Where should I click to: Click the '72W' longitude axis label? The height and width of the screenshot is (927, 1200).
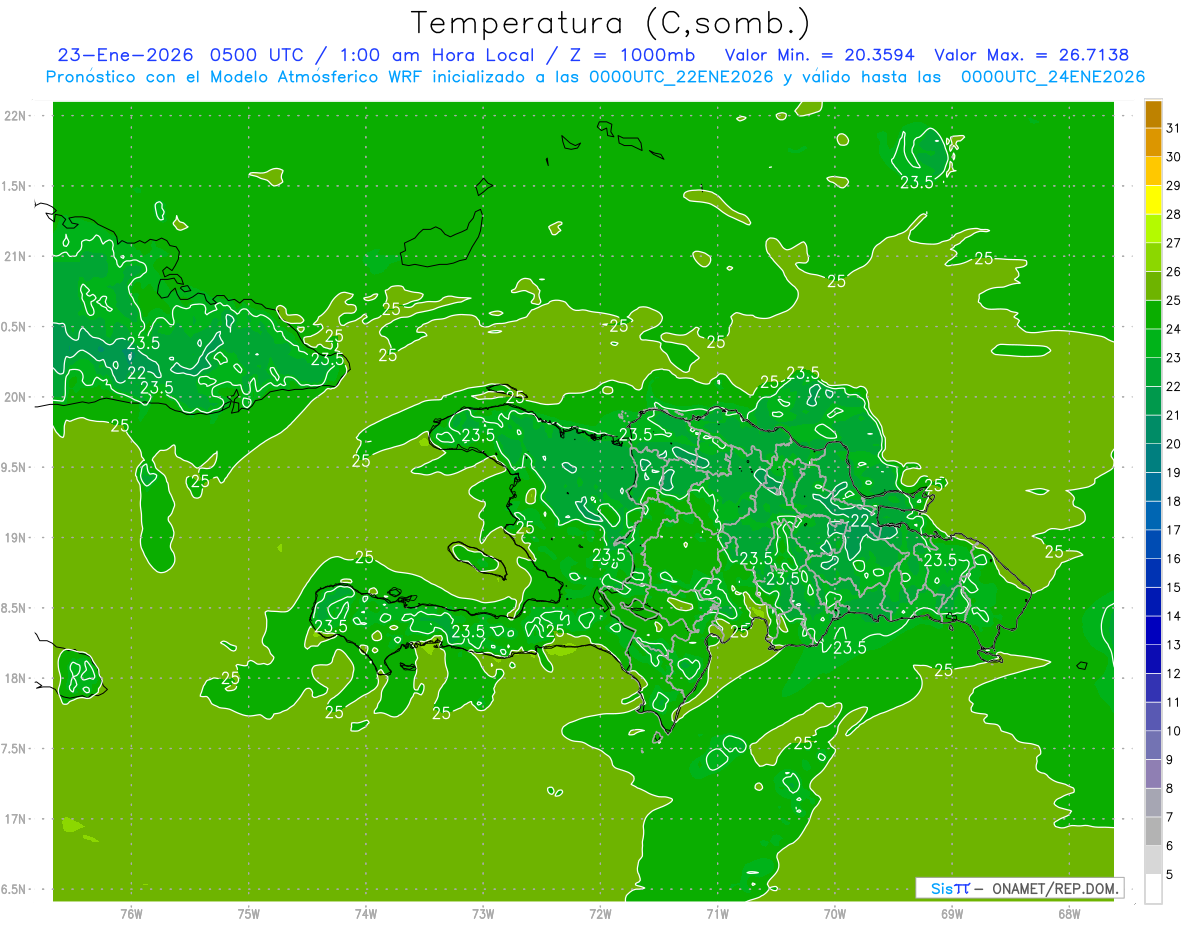click(600, 913)
